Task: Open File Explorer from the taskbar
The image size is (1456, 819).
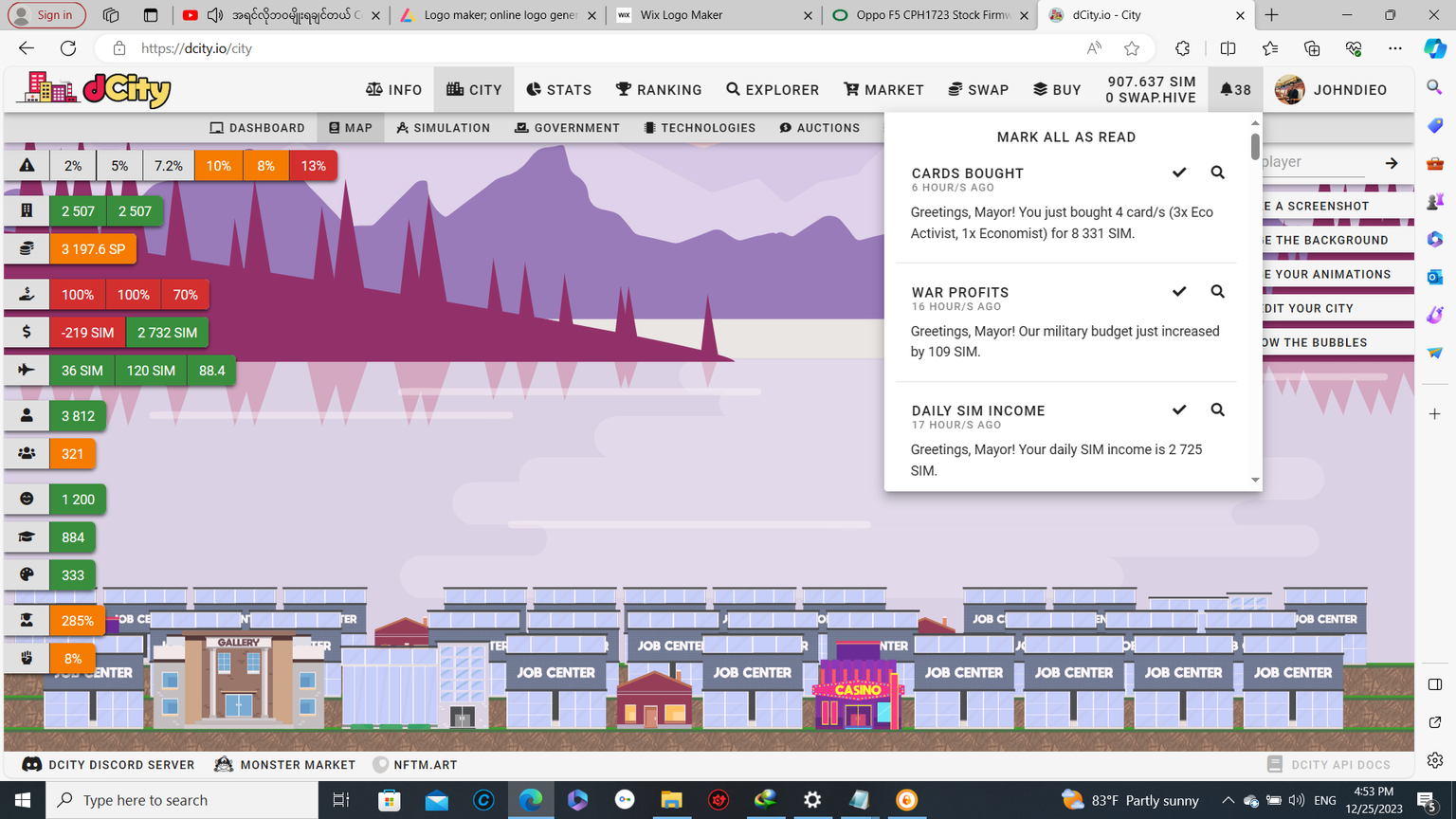Action: (x=671, y=800)
